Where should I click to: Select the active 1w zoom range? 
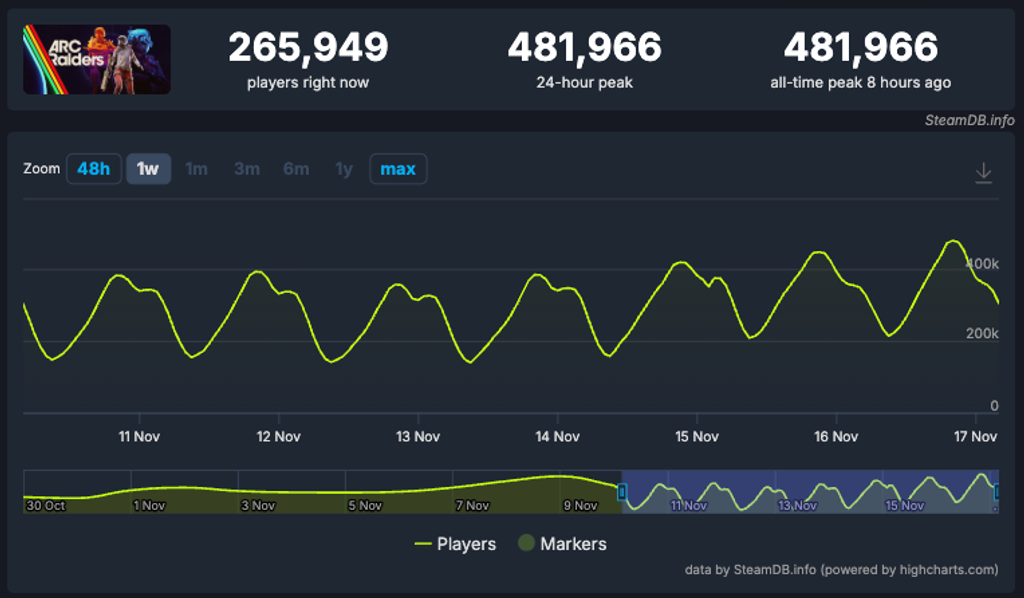(146, 168)
